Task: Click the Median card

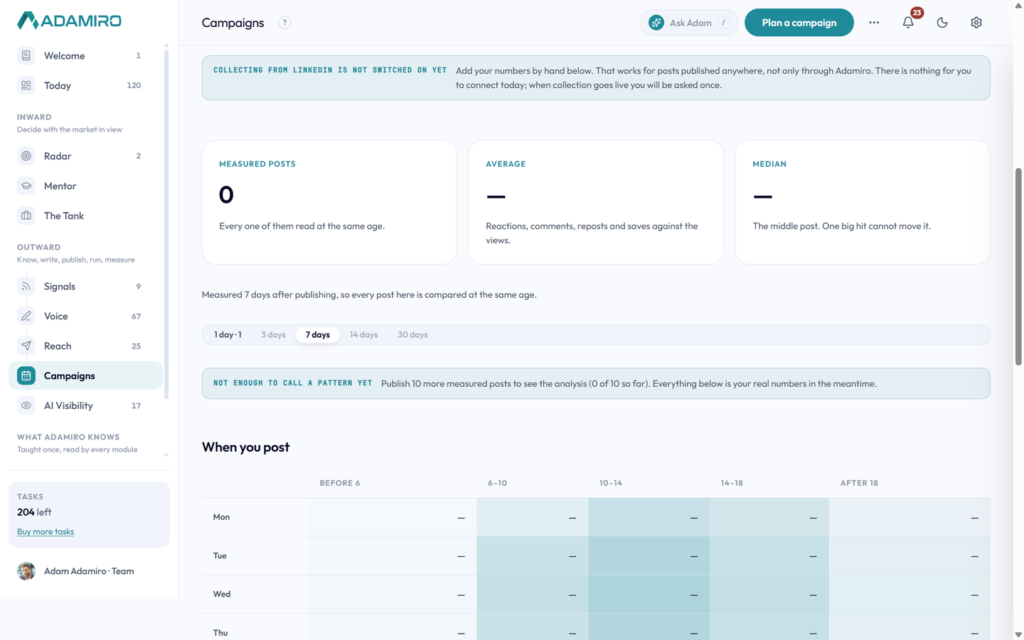Action: click(x=863, y=202)
